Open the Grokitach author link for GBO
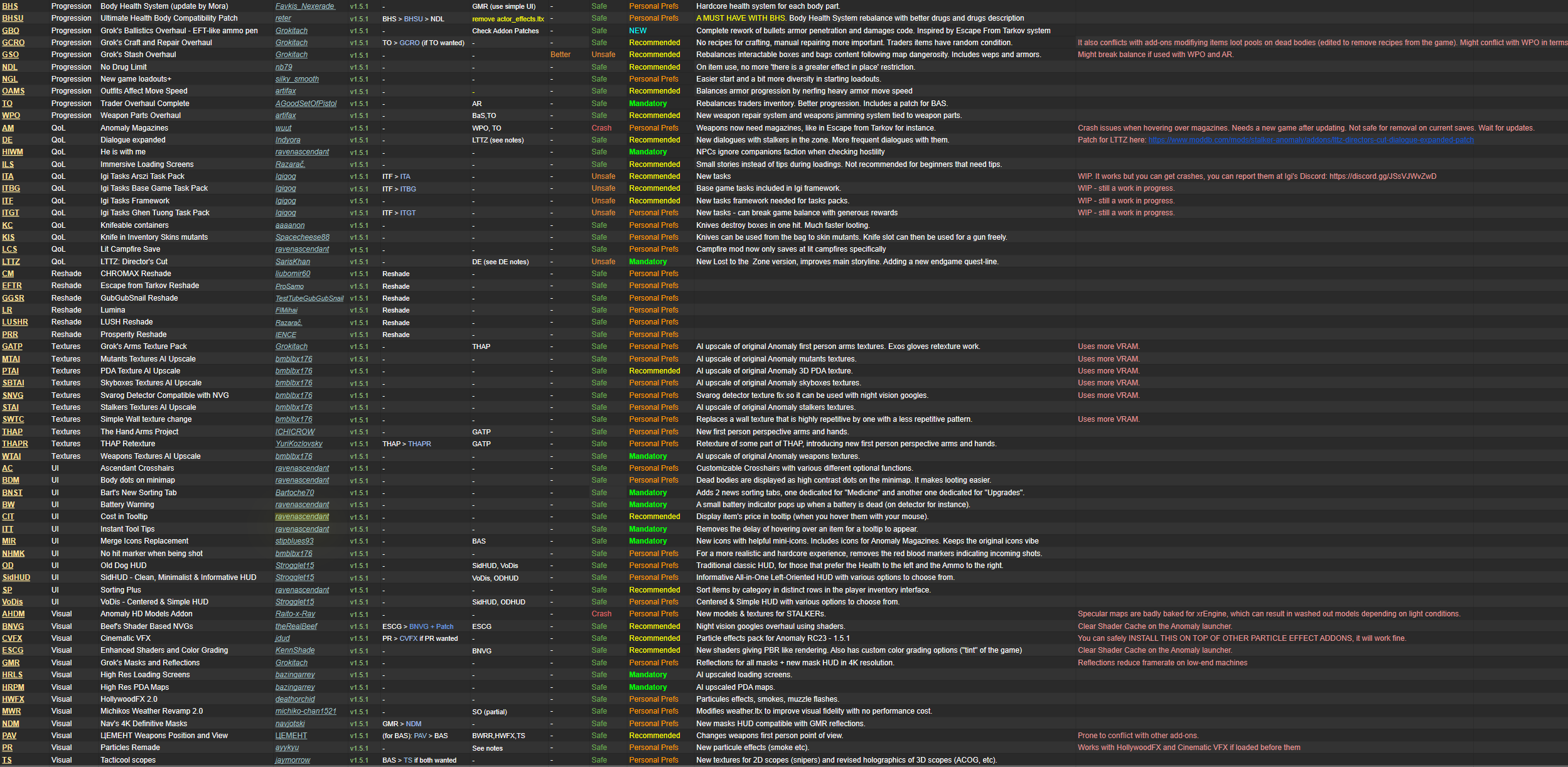Viewport: 1568px width, 767px height. point(291,31)
